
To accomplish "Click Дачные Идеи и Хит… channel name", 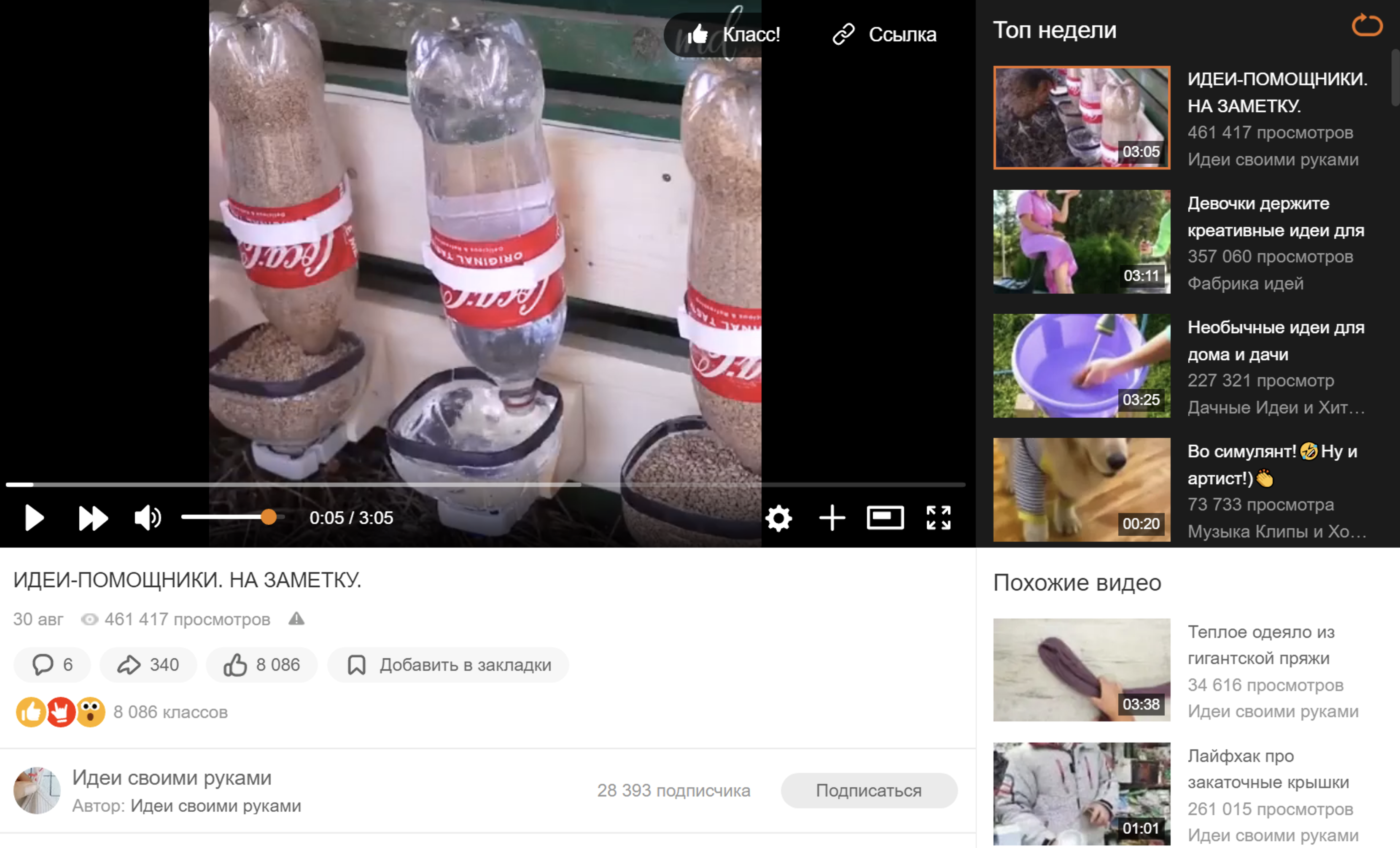I will point(1276,407).
